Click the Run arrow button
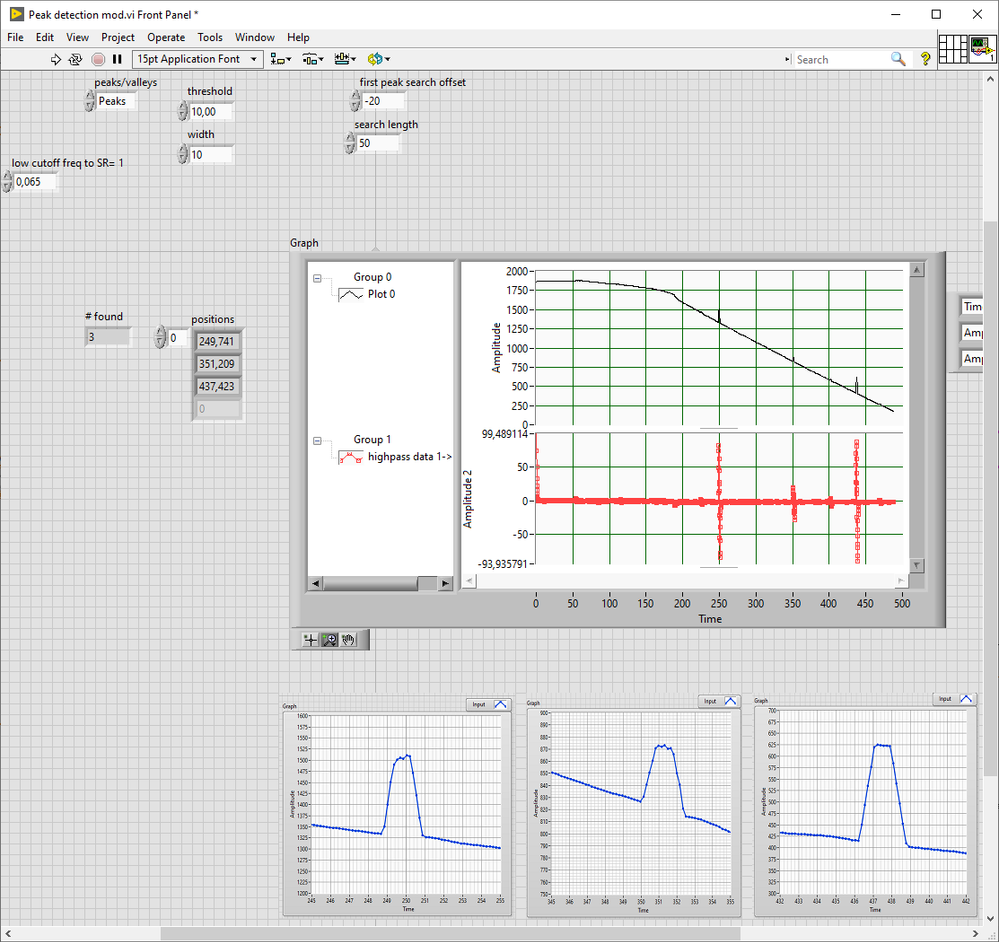This screenshot has width=999, height=942. click(55, 59)
